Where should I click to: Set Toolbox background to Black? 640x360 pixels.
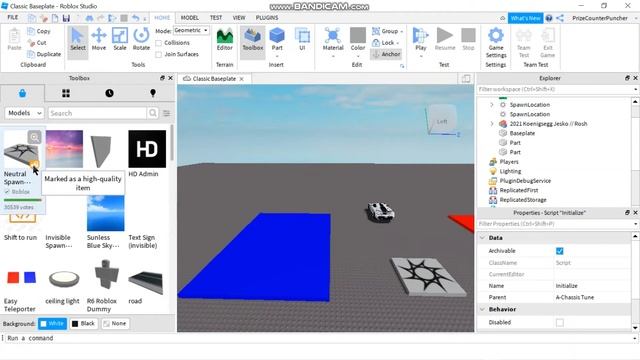pos(83,324)
